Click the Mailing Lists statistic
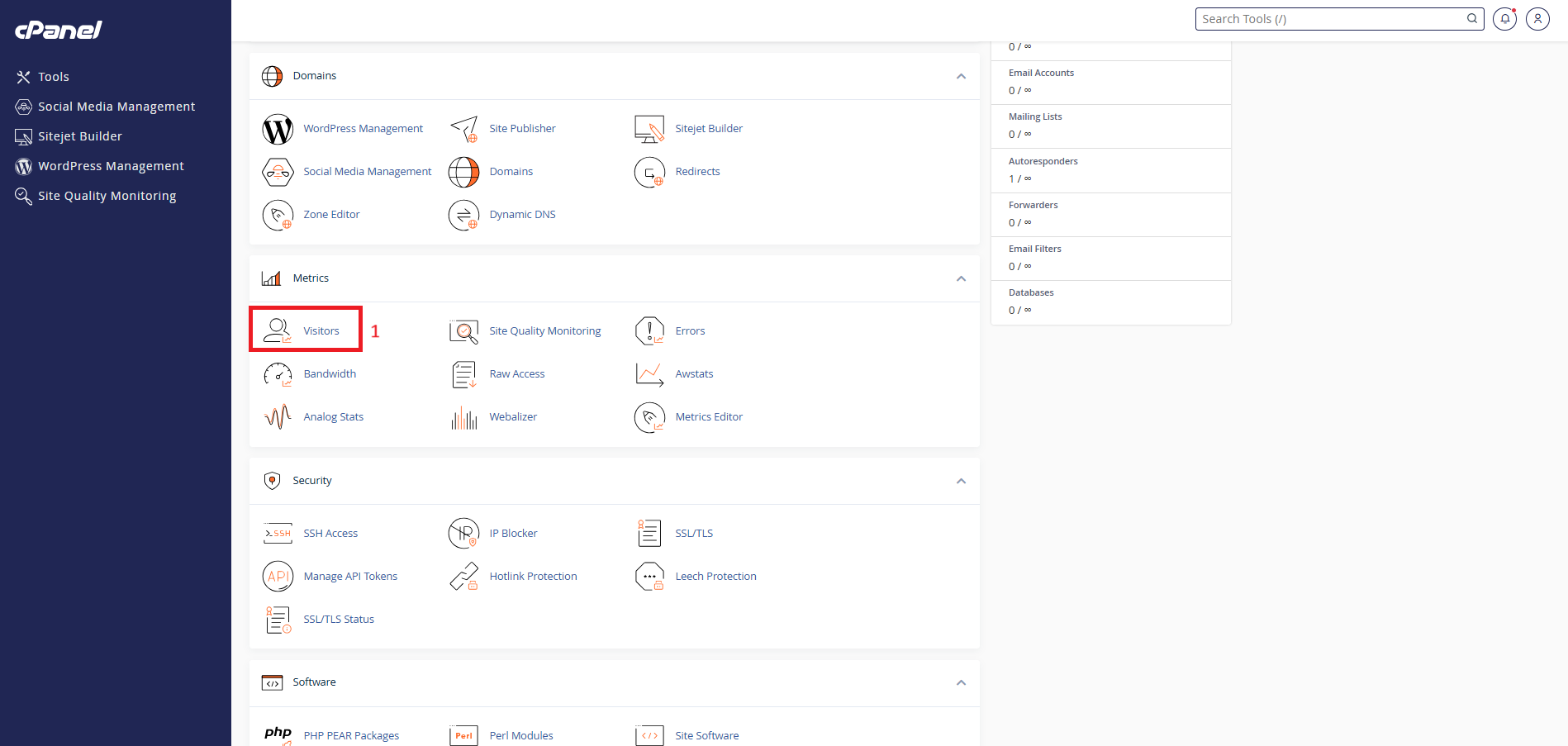 click(x=1110, y=126)
